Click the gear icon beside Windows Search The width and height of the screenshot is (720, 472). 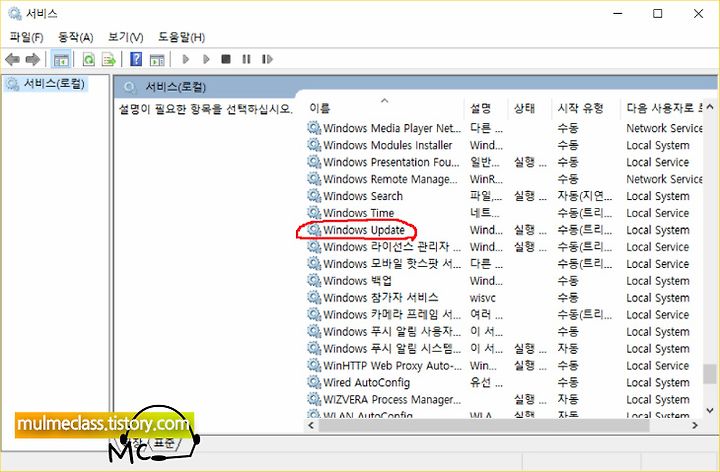click(314, 196)
